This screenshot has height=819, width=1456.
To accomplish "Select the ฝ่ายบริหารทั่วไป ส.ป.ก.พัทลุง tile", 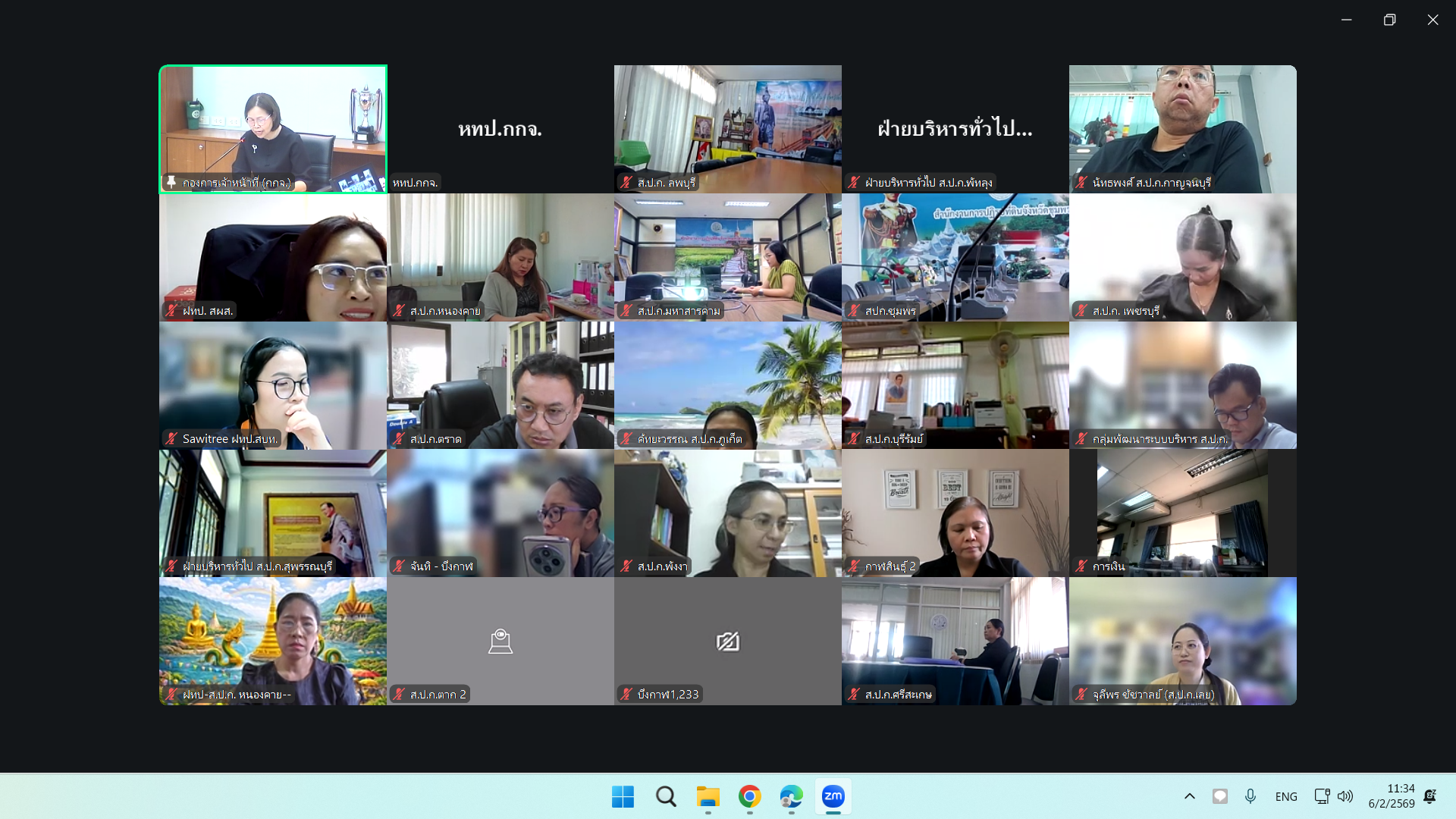I will (955, 129).
